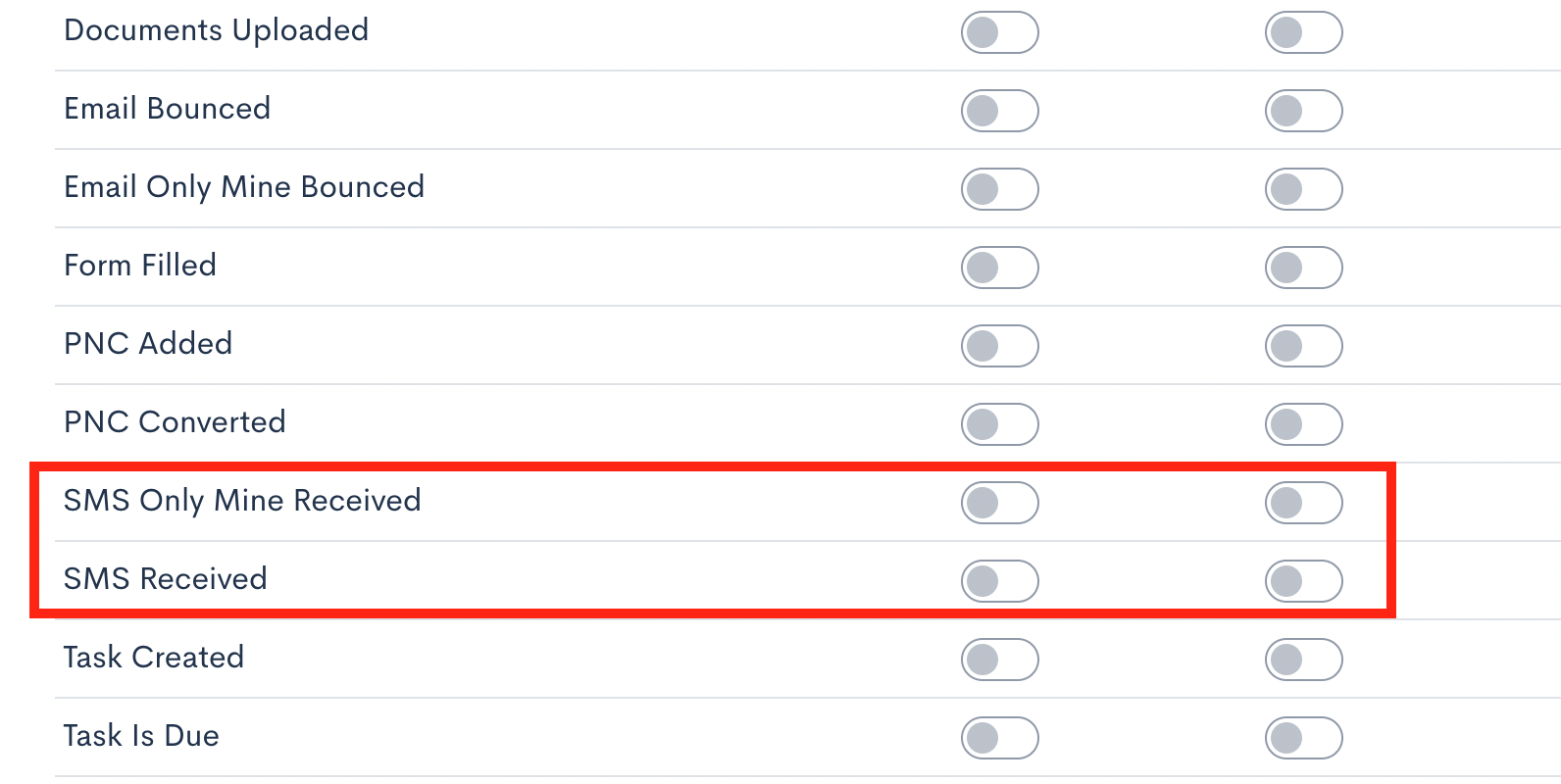The height and width of the screenshot is (784, 1561).
Task: Turn on first Email Bounced toggle
Action: [999, 111]
